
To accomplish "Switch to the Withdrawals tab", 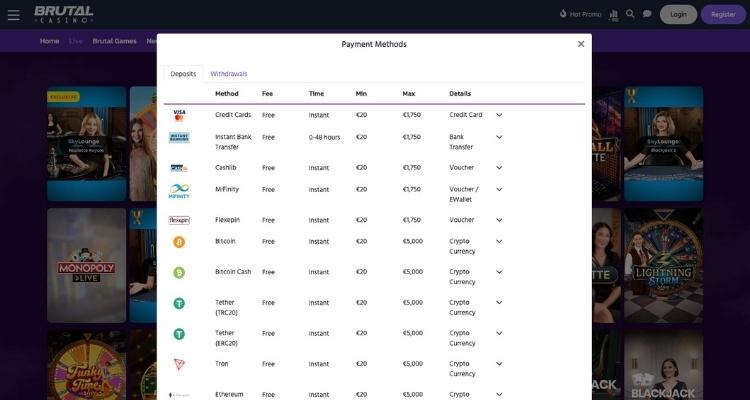I will click(x=229, y=74).
